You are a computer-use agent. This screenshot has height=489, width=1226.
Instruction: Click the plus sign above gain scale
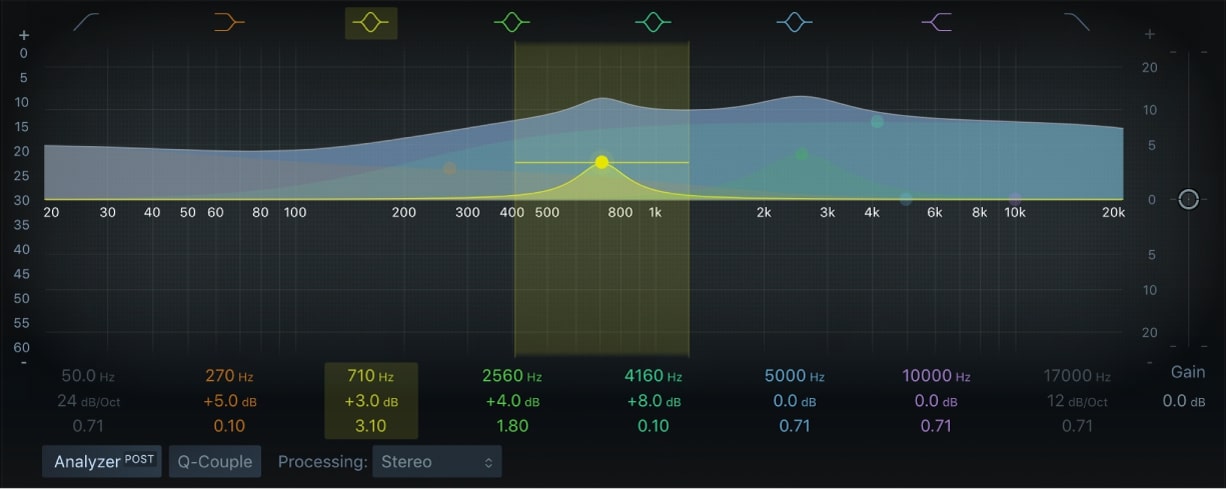pyautogui.click(x=1150, y=34)
